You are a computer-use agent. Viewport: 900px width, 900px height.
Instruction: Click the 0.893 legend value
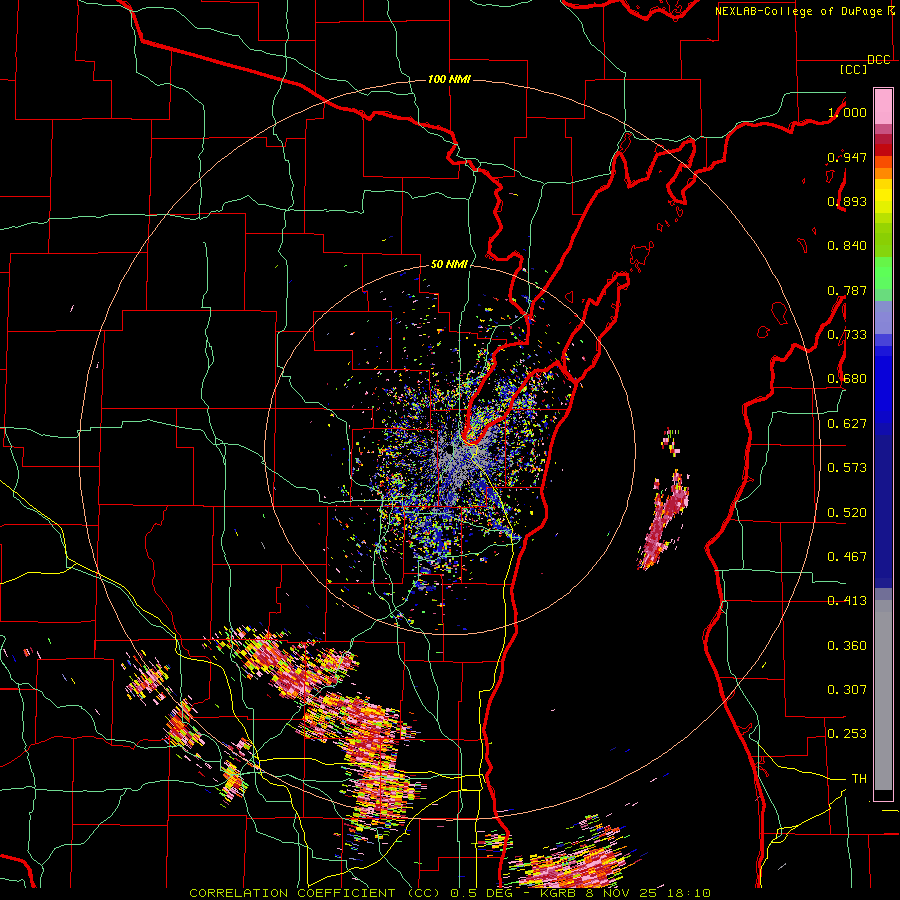click(x=847, y=201)
